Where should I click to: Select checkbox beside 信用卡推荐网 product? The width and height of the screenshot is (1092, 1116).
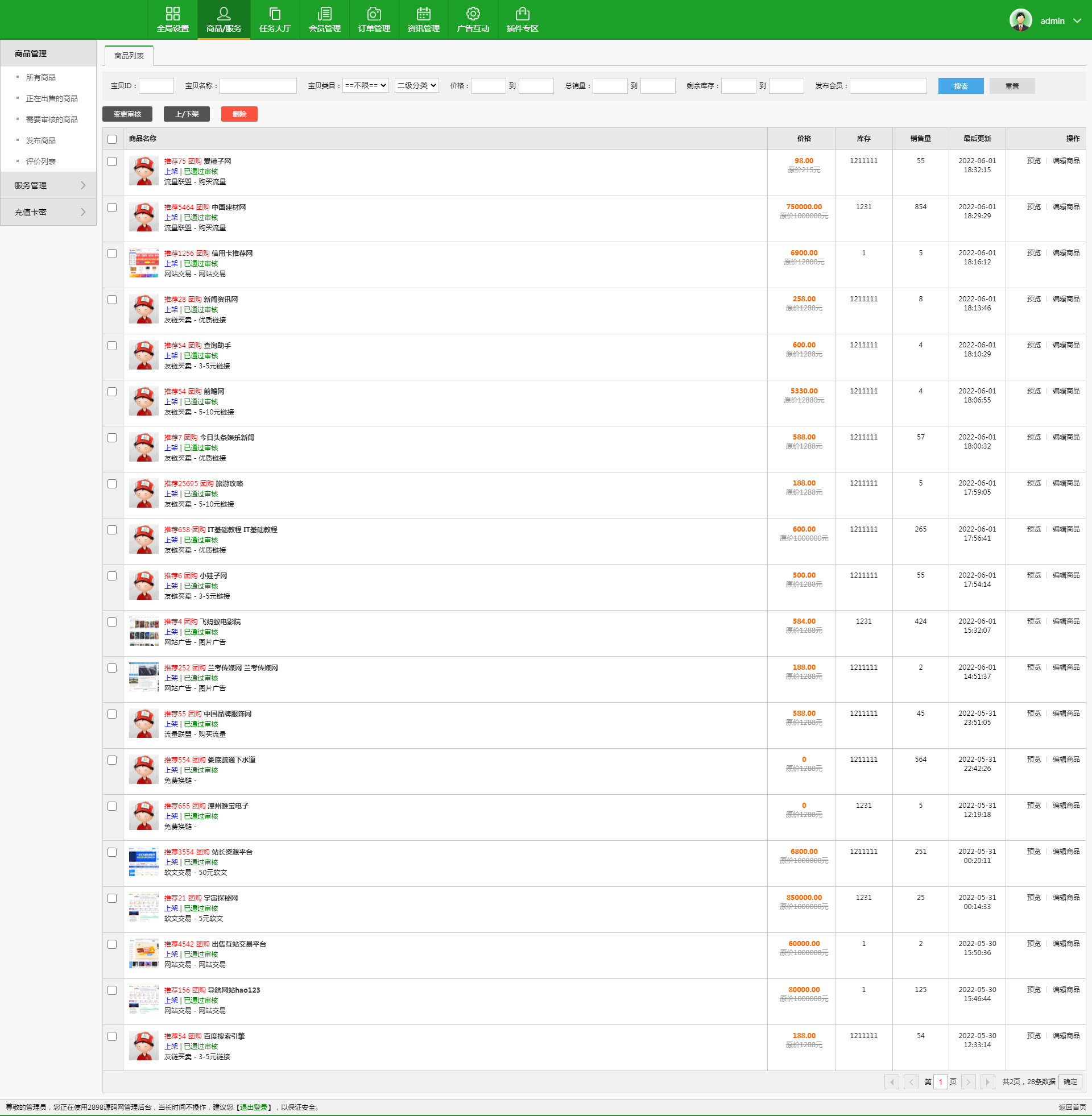[112, 254]
